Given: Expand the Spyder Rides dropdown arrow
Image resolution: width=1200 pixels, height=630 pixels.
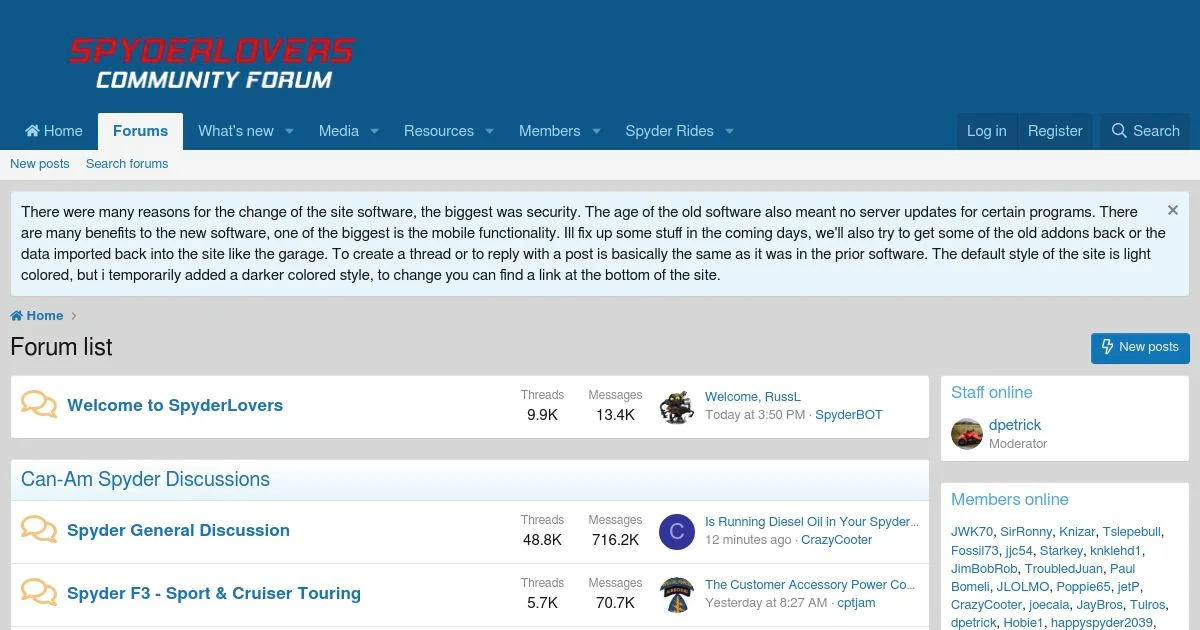Looking at the screenshot, I should 730,131.
